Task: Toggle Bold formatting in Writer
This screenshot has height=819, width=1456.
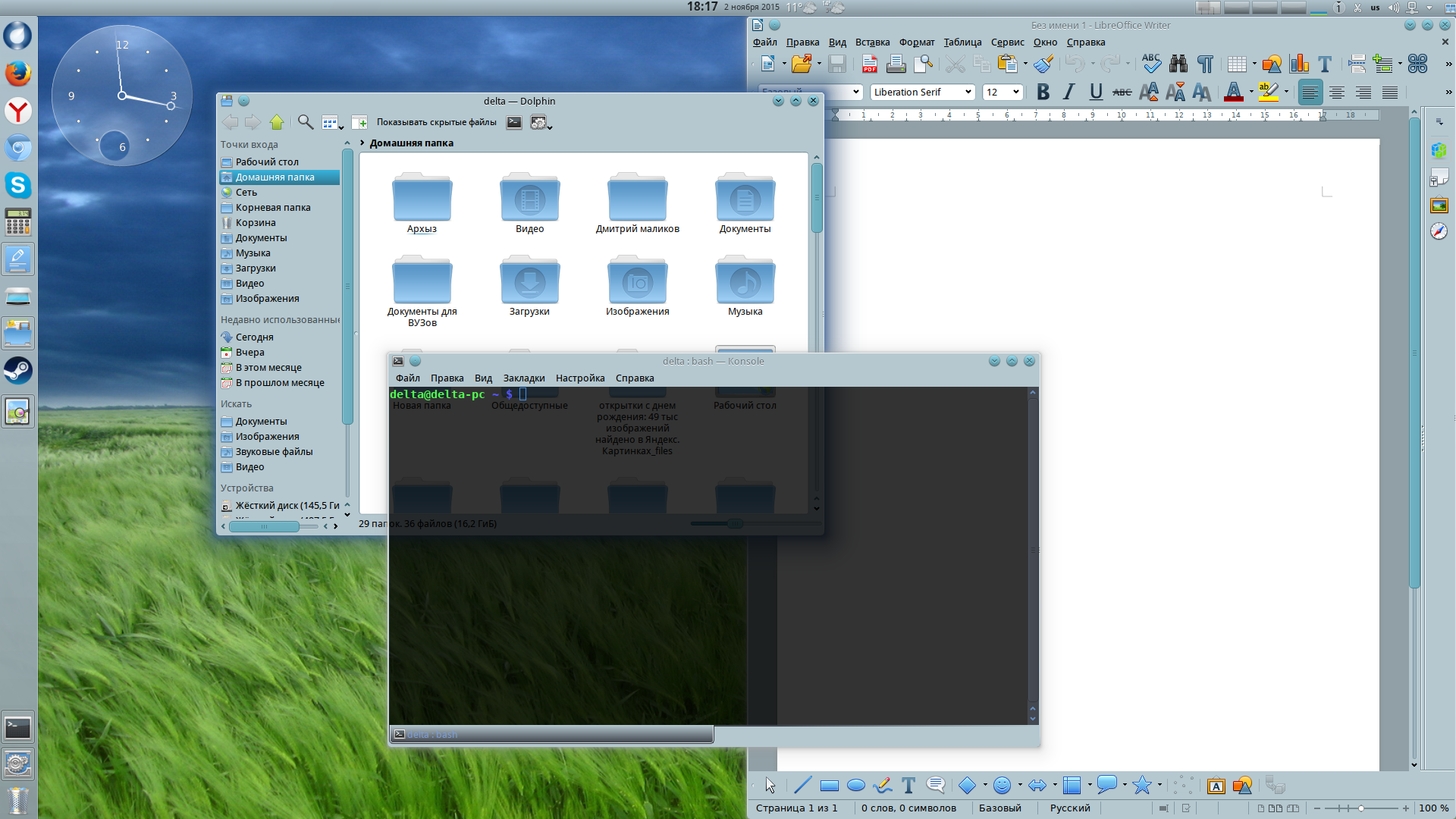Action: point(1043,93)
